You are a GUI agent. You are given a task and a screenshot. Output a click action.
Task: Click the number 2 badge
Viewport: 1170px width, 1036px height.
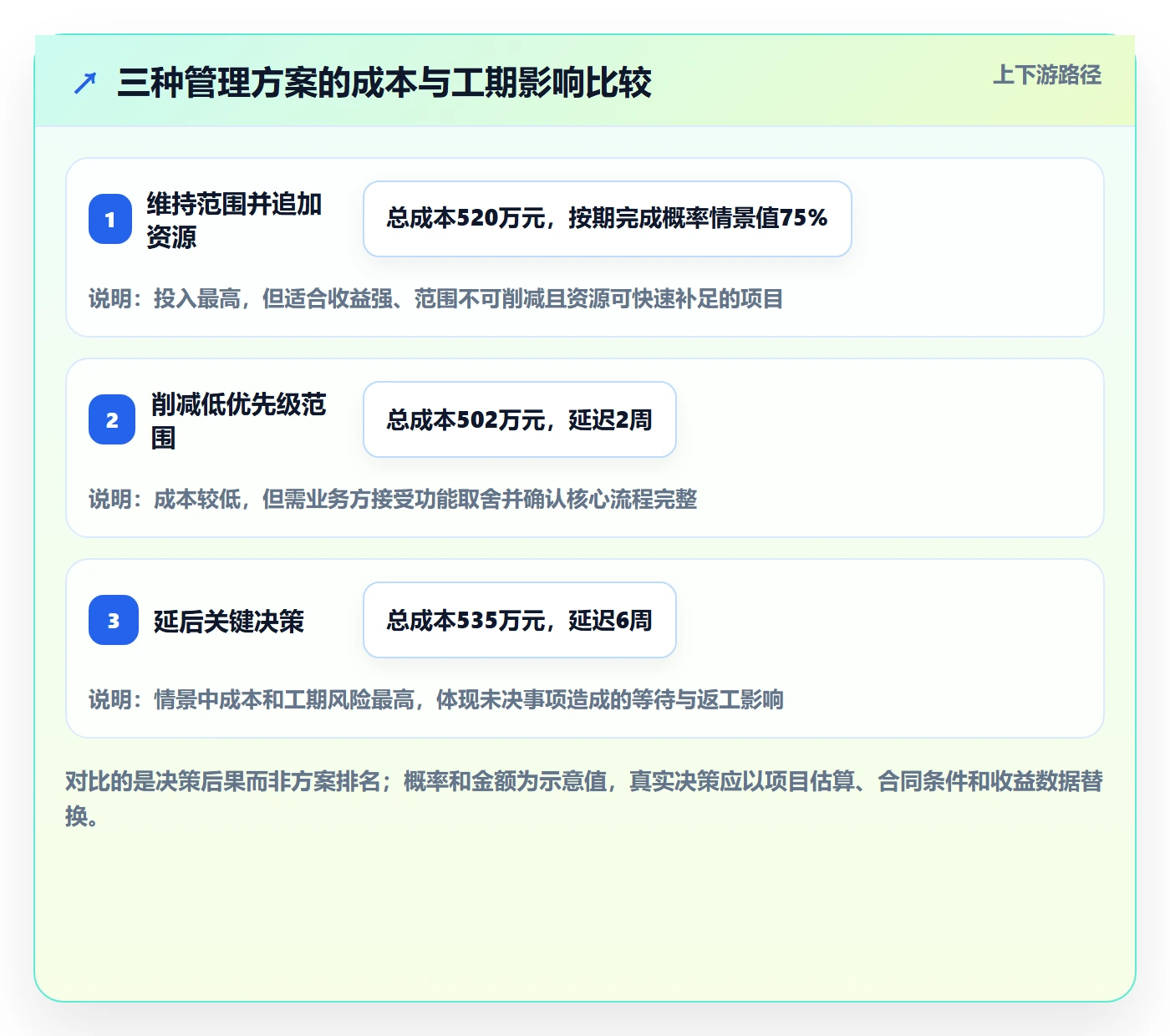coord(112,419)
